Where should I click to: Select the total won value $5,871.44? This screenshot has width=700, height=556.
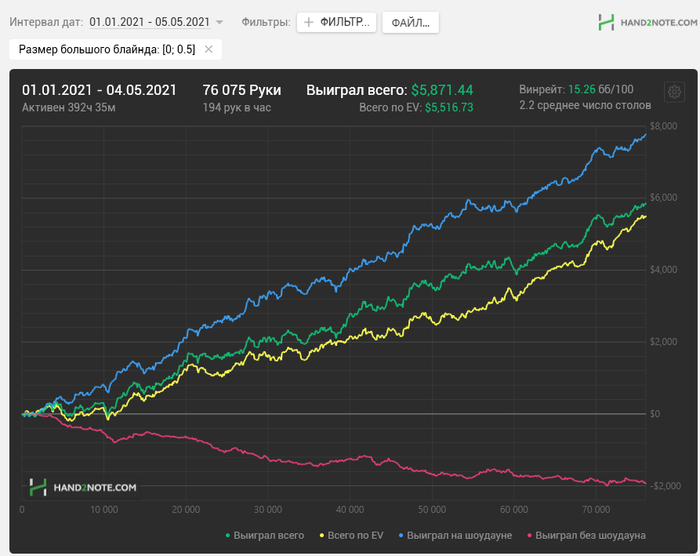click(442, 90)
